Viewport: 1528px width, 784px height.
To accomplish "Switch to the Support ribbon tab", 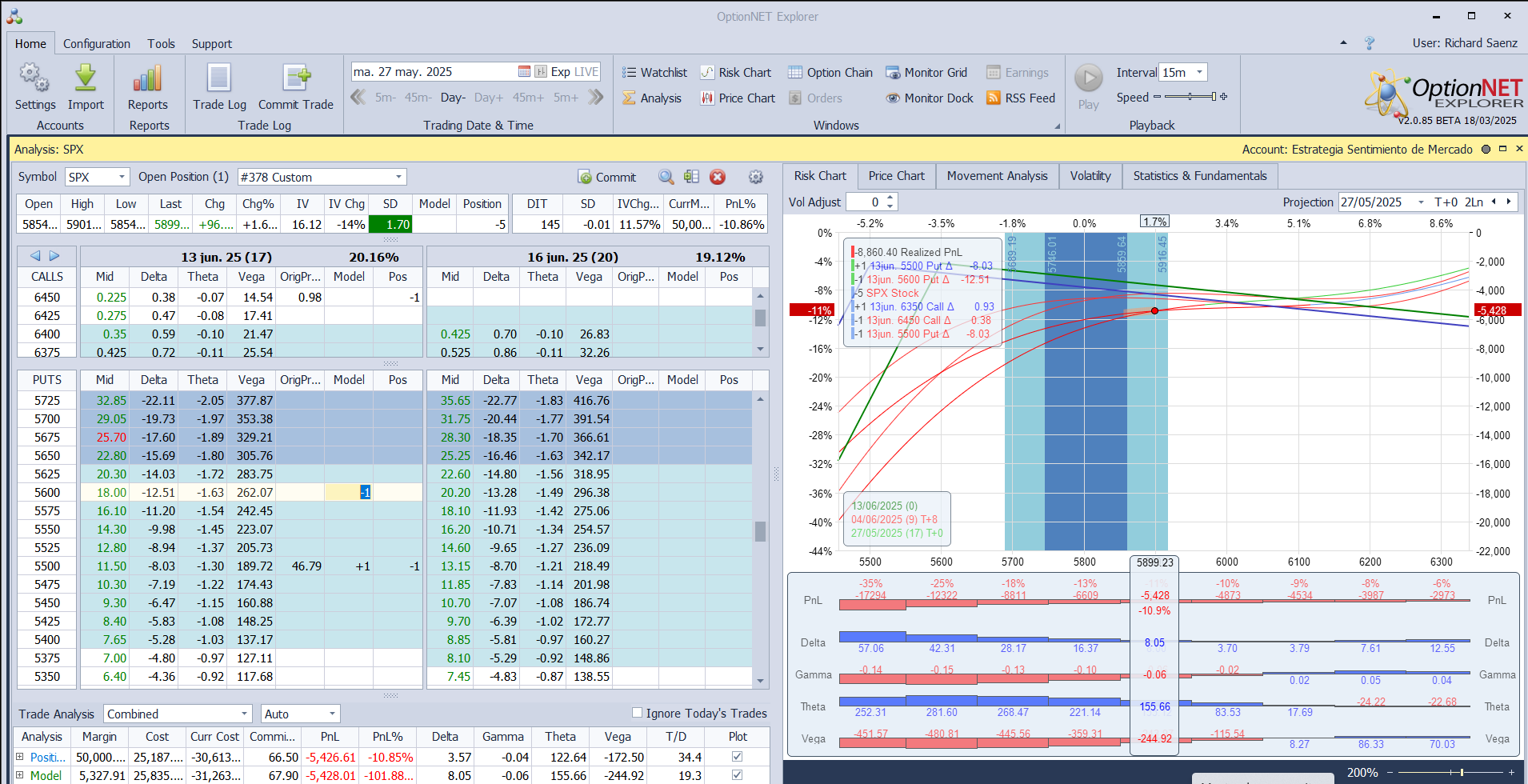I will (211, 44).
